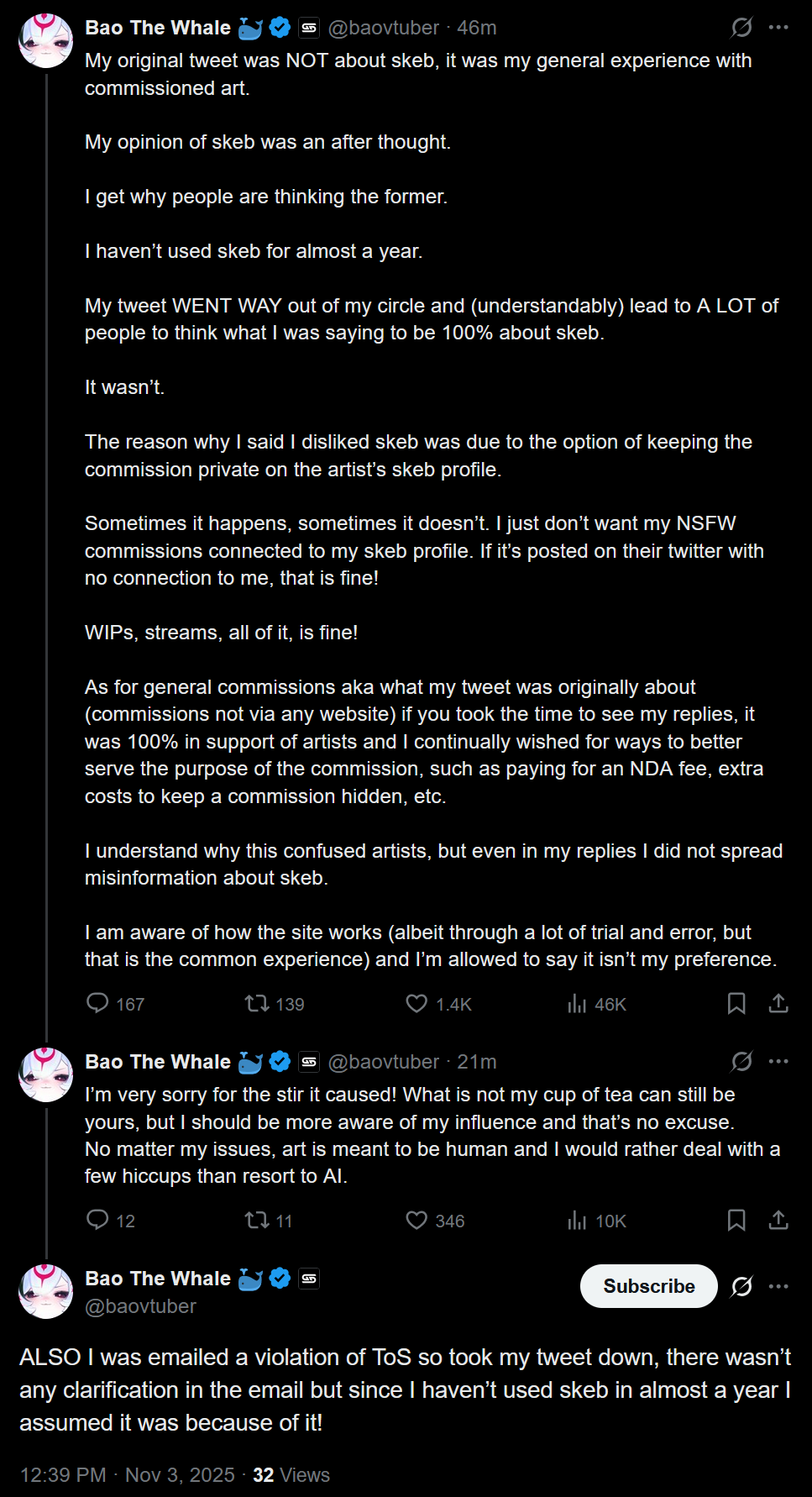Open Bao The Whale avatar on first tweet
Screen dimensions: 812x1497
tap(46, 40)
